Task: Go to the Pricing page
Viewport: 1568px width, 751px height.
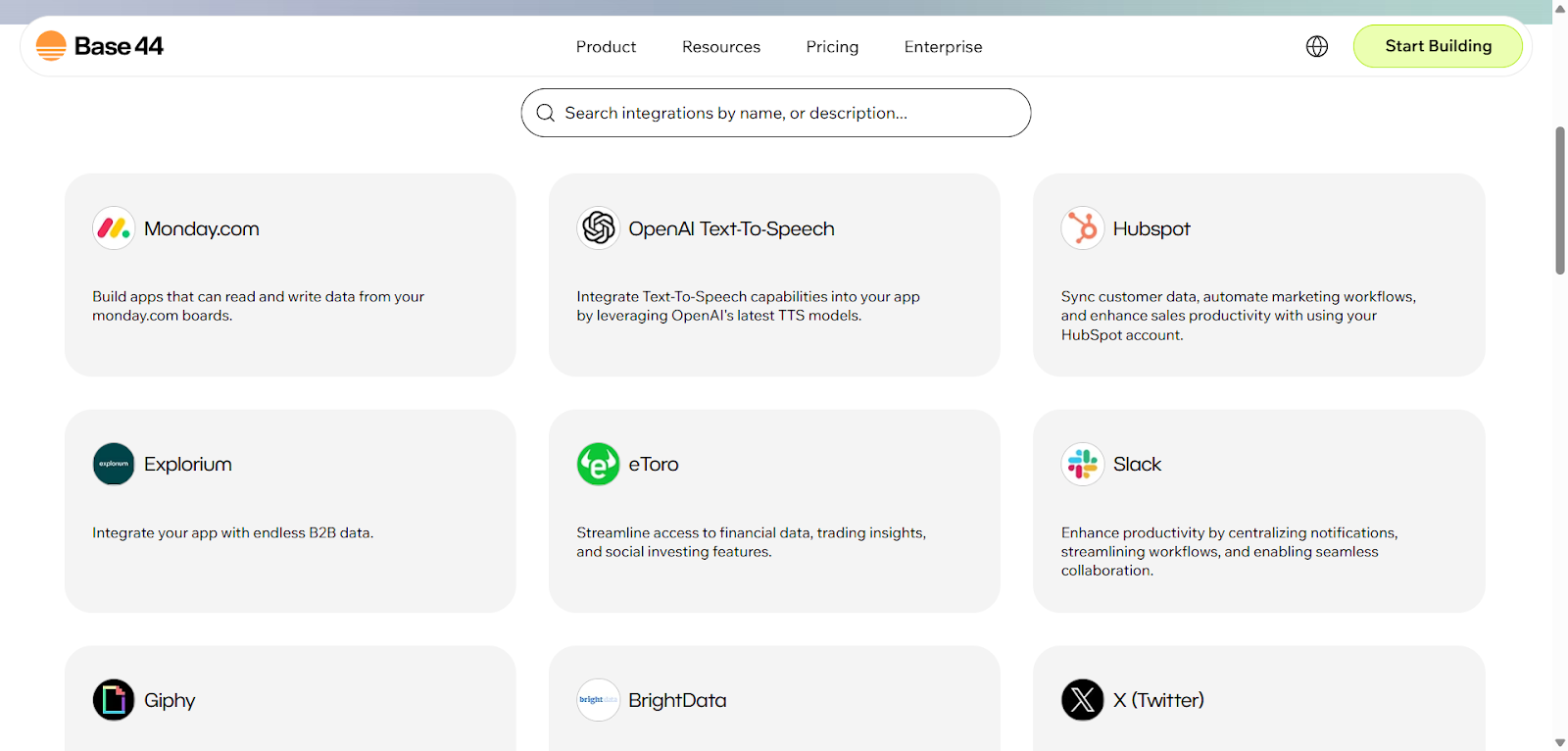Action: click(x=832, y=47)
